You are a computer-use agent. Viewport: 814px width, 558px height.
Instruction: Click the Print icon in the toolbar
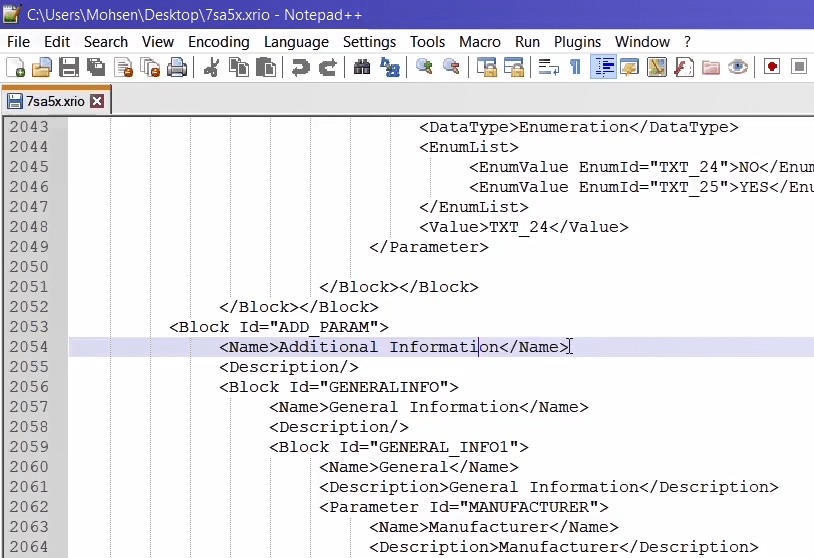point(177,67)
